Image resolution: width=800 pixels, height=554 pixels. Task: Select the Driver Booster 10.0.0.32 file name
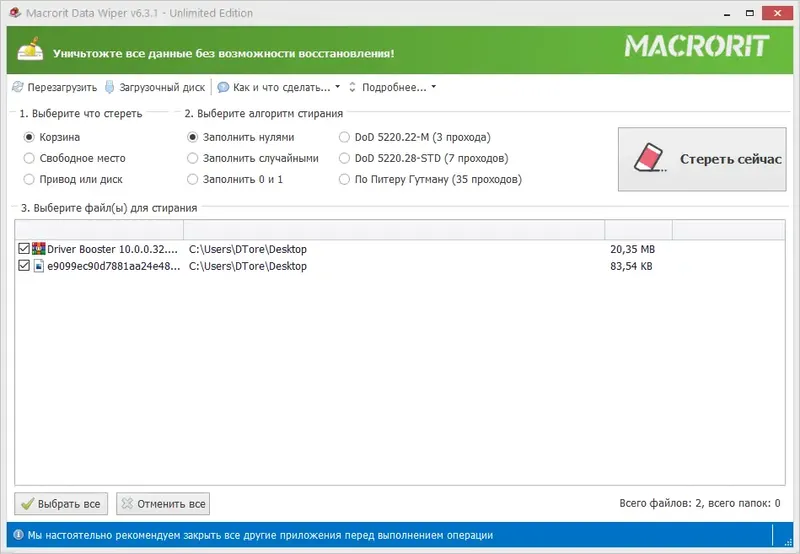112,249
